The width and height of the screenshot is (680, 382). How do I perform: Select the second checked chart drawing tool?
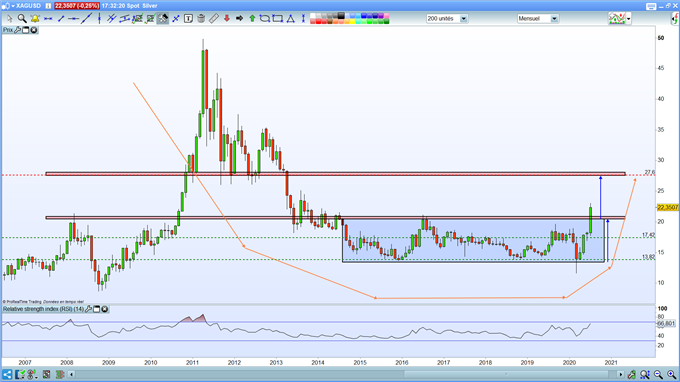point(150,19)
